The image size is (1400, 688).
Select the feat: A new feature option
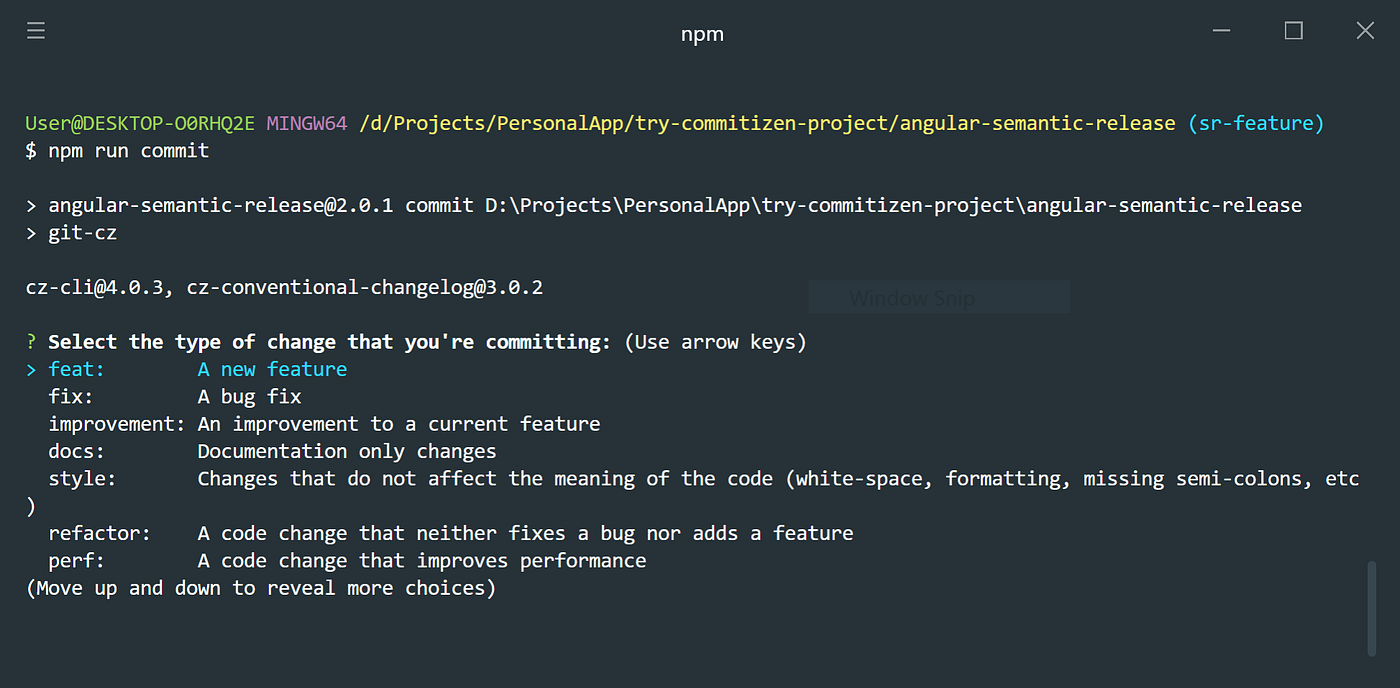(x=198, y=369)
